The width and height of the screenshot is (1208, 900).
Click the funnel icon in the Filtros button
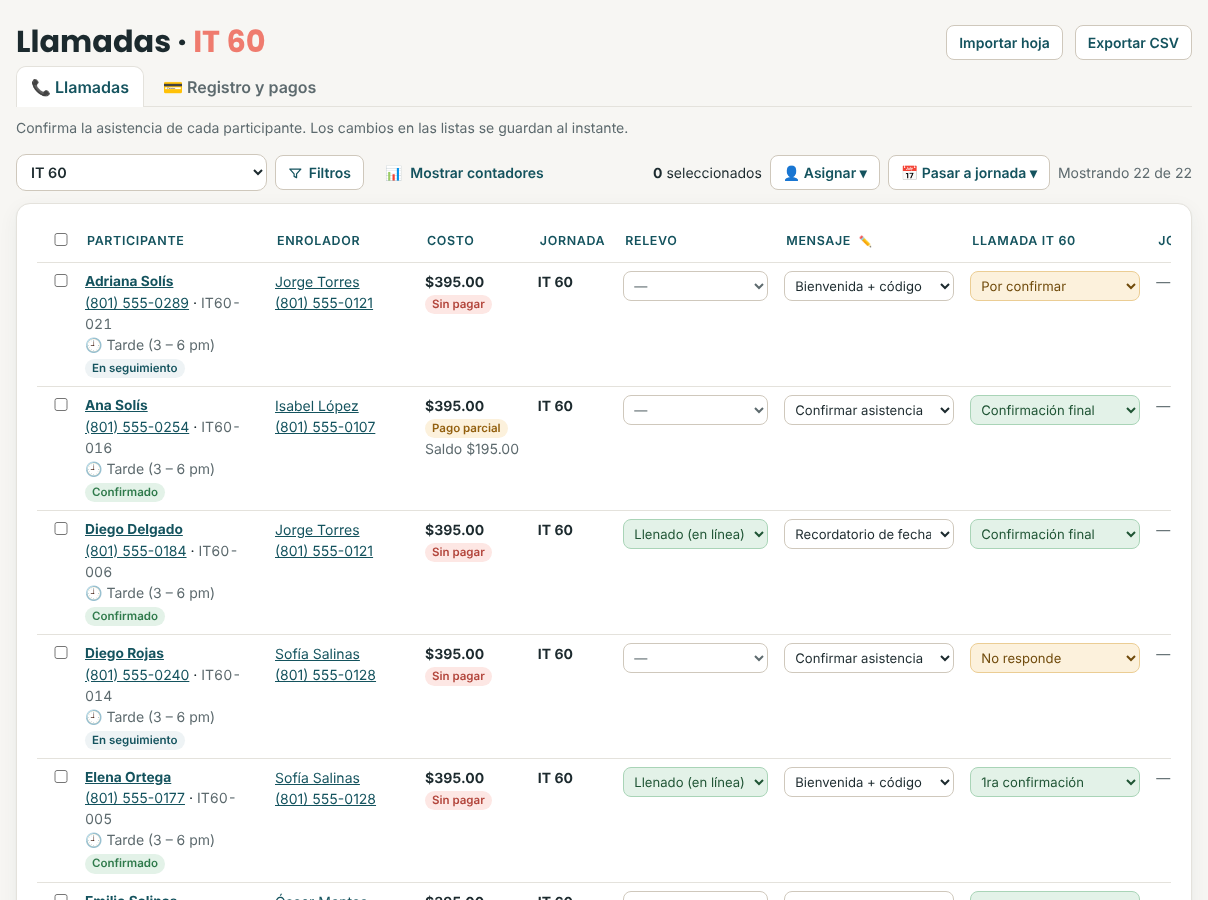point(295,173)
